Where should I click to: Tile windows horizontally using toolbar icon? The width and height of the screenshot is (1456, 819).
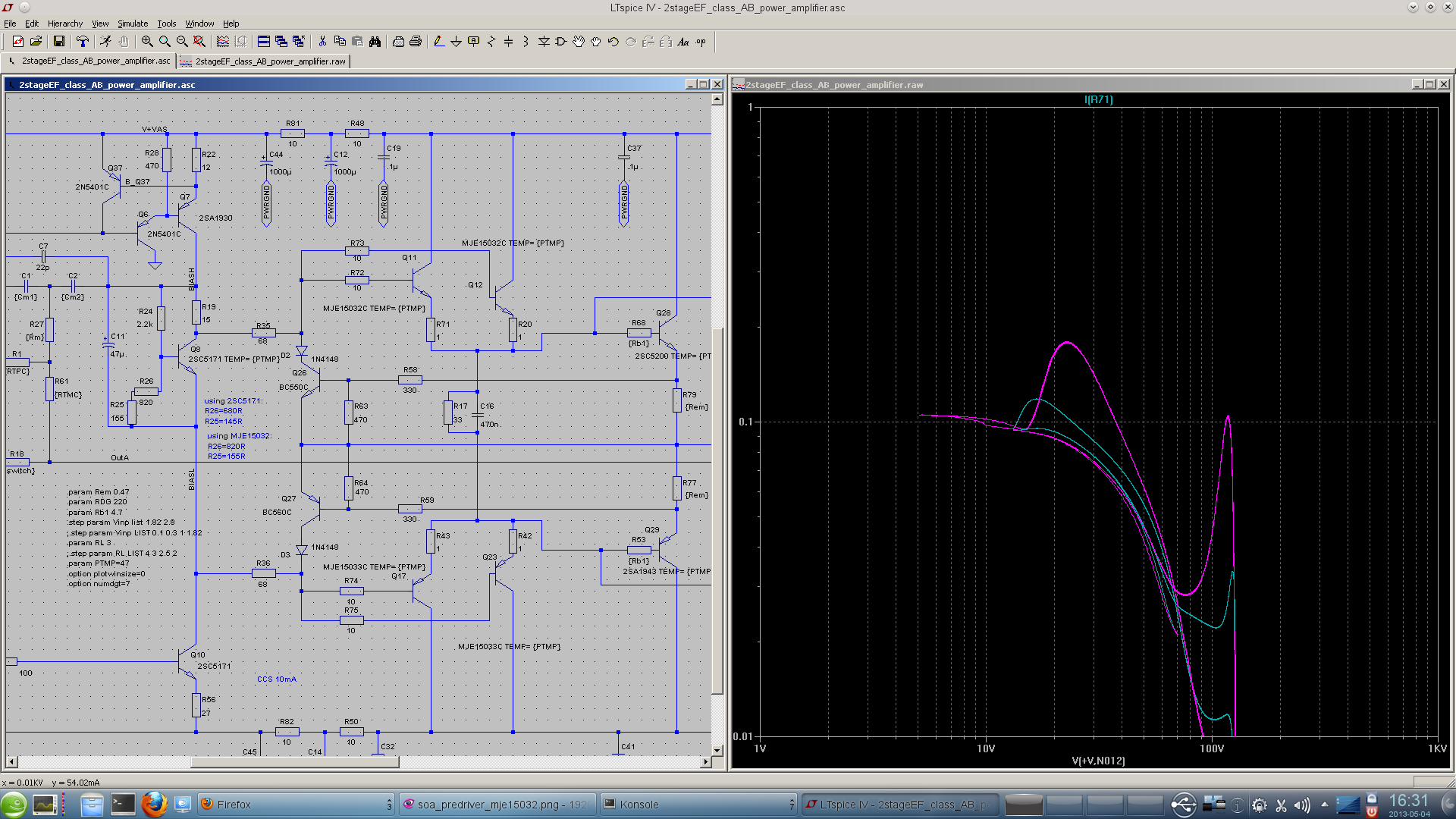[264, 42]
